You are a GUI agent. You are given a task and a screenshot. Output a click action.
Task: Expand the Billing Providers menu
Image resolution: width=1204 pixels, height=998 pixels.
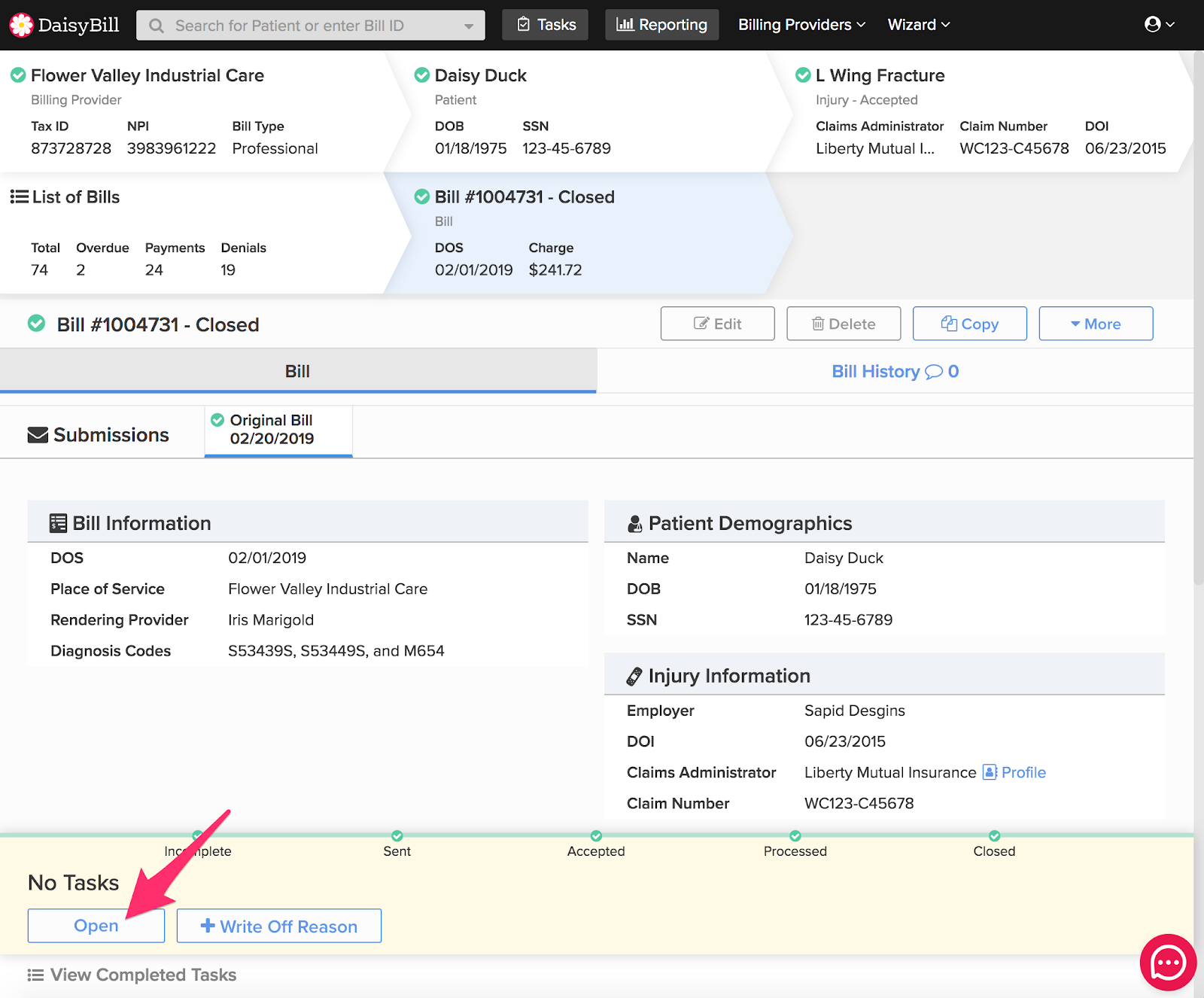coord(801,25)
